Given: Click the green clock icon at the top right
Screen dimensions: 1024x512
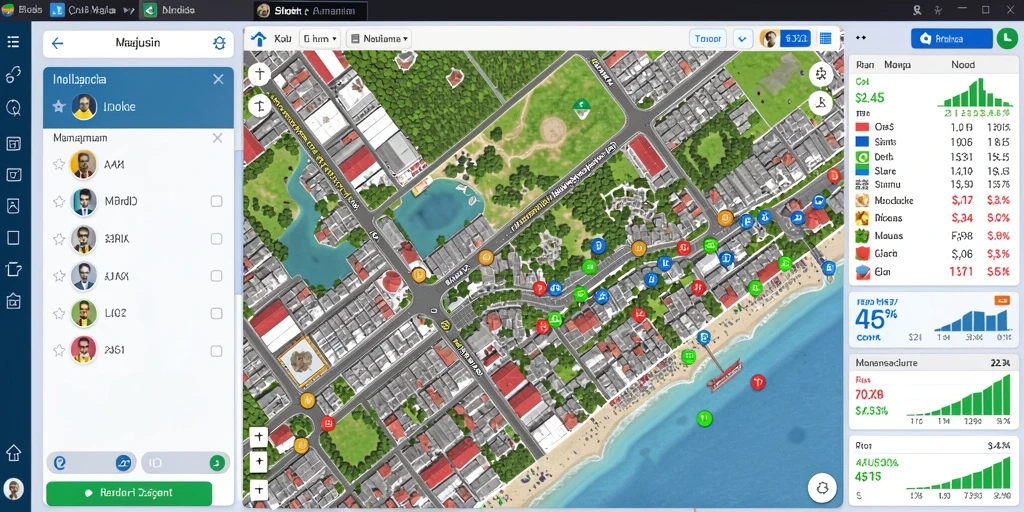Looking at the screenshot, I should [x=1006, y=39].
